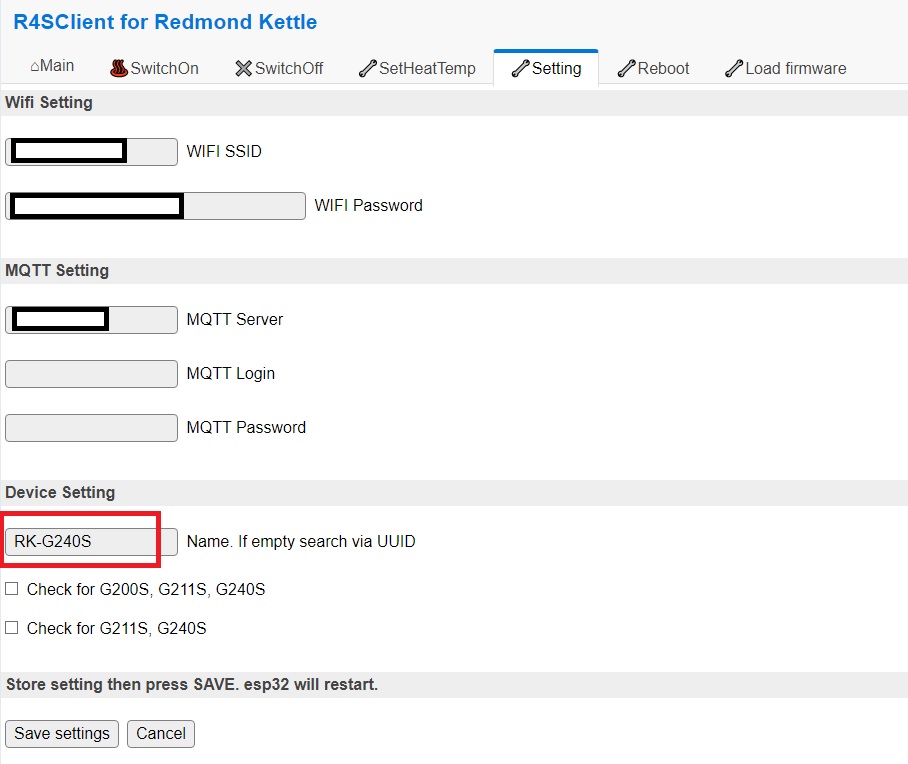Click the 'MQTT Login' label text

[x=230, y=374]
